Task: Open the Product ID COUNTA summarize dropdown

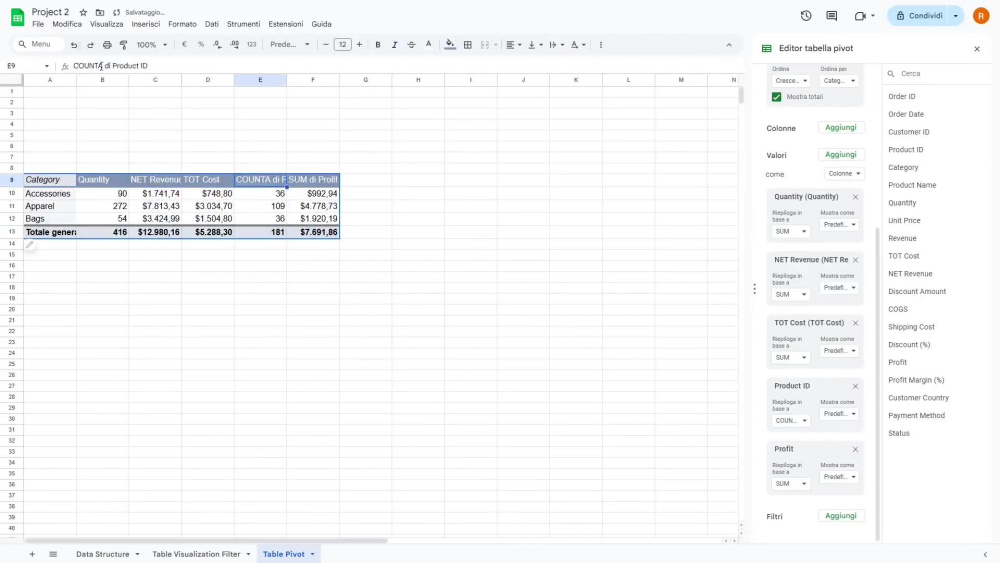Action: pyautogui.click(x=791, y=421)
